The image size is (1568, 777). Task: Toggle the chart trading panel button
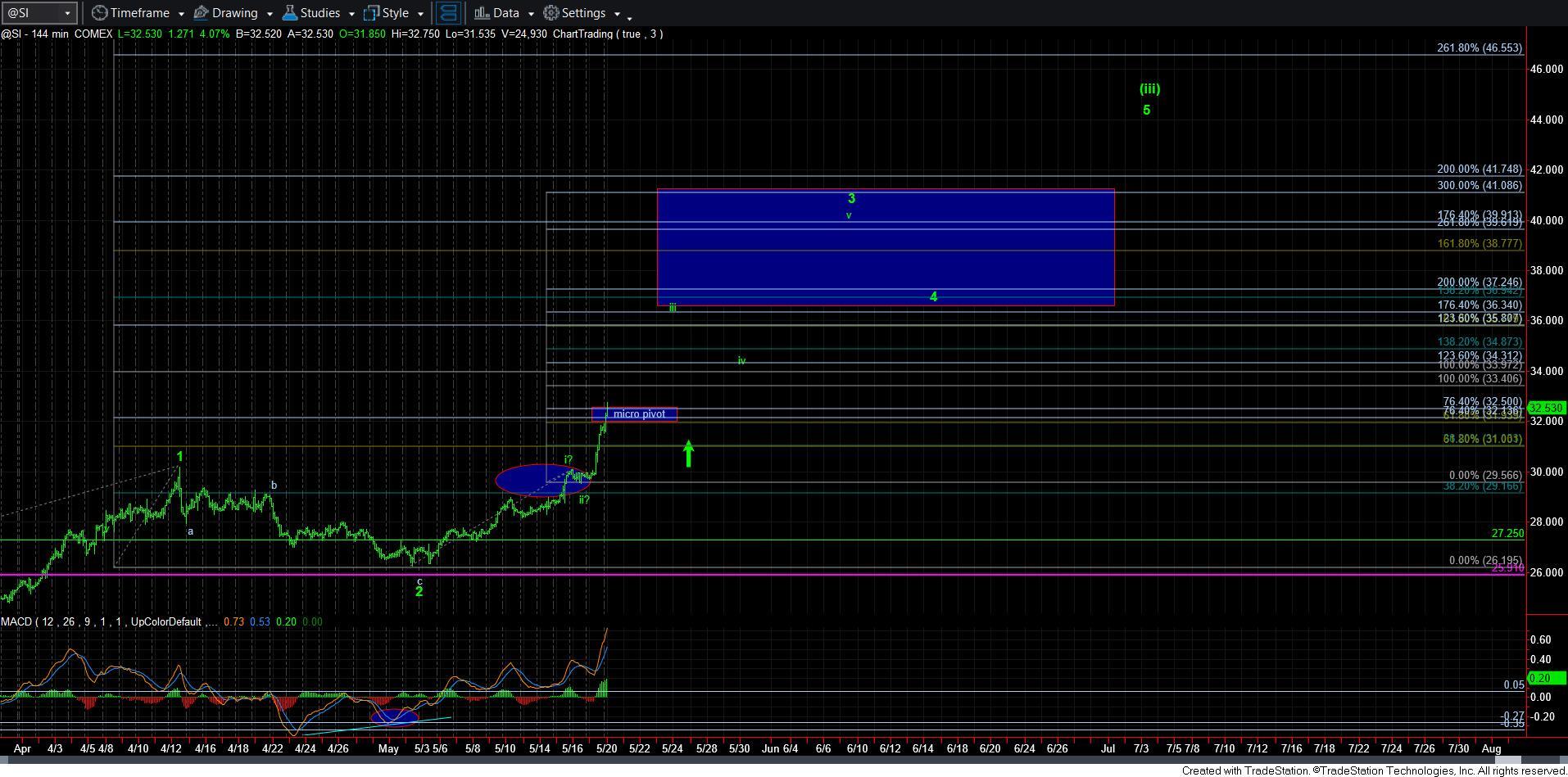pos(448,13)
